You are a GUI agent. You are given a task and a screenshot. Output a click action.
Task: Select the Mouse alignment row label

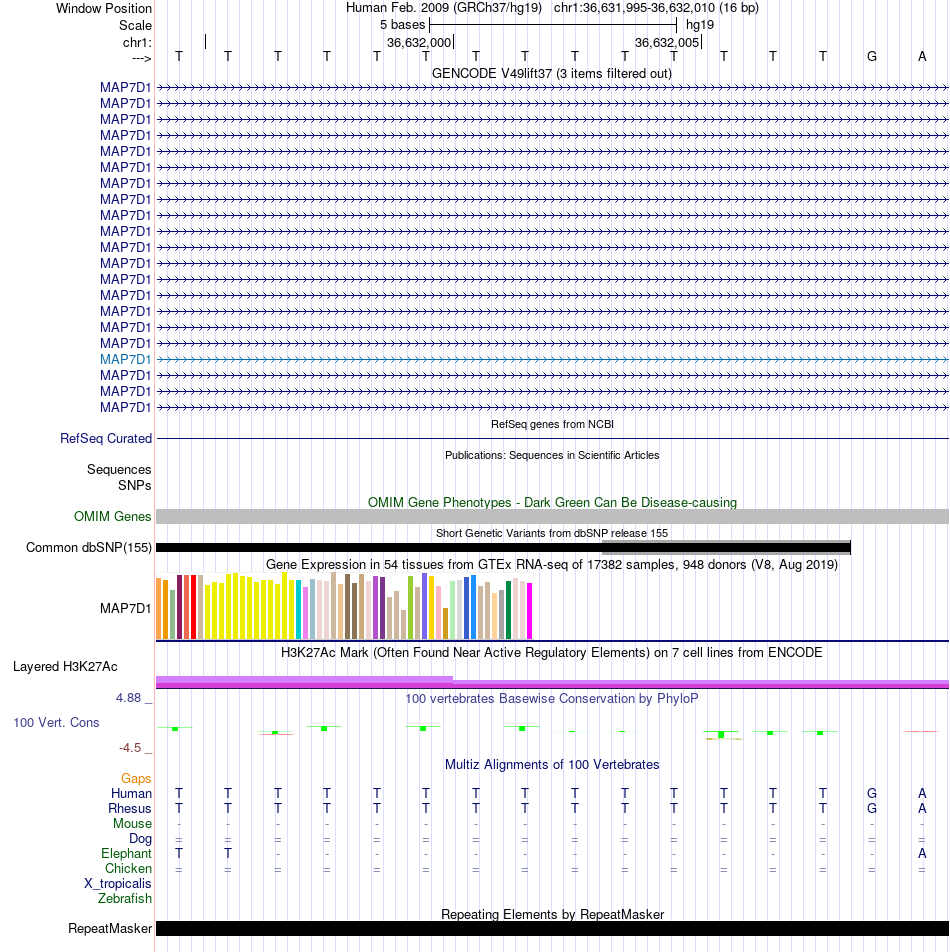click(132, 824)
